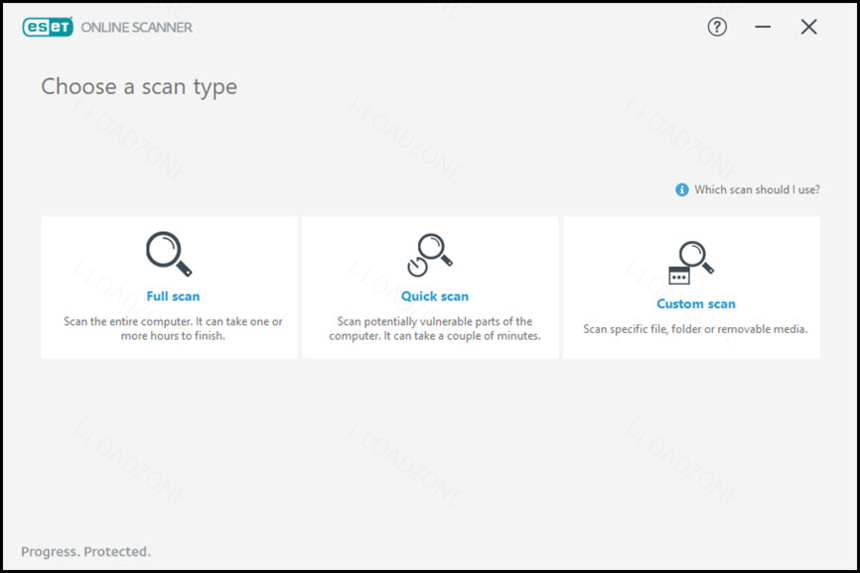Screen dimensions: 860x573
Task: Click the Quick scan magnifier with clock icon
Action: coord(430,254)
